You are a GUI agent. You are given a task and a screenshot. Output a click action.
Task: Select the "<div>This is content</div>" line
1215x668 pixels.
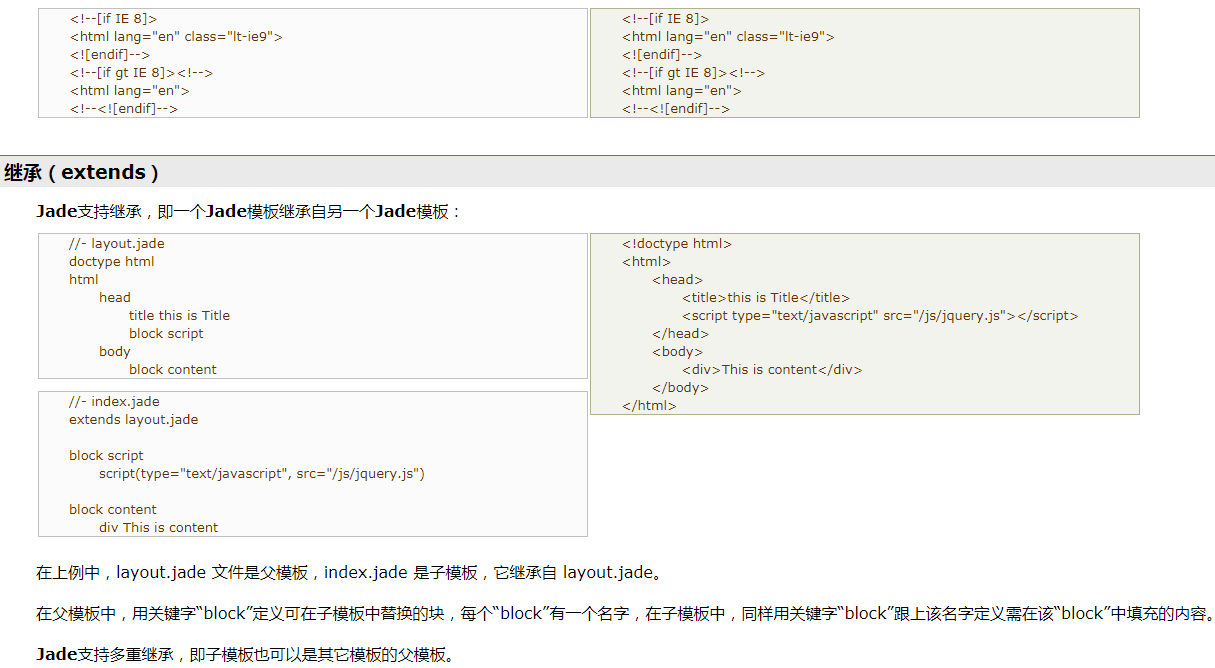click(x=772, y=369)
